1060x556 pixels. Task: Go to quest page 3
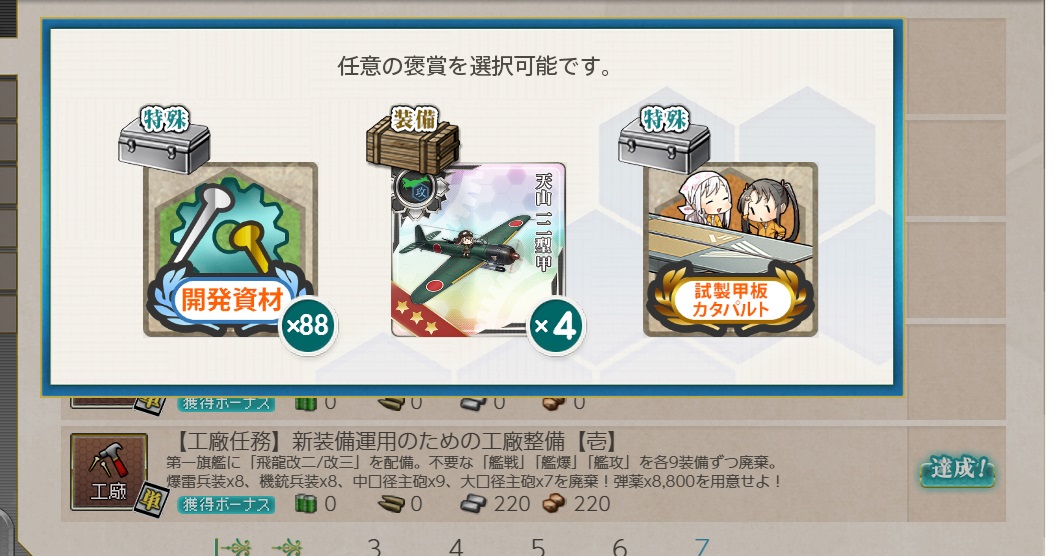(x=374, y=547)
